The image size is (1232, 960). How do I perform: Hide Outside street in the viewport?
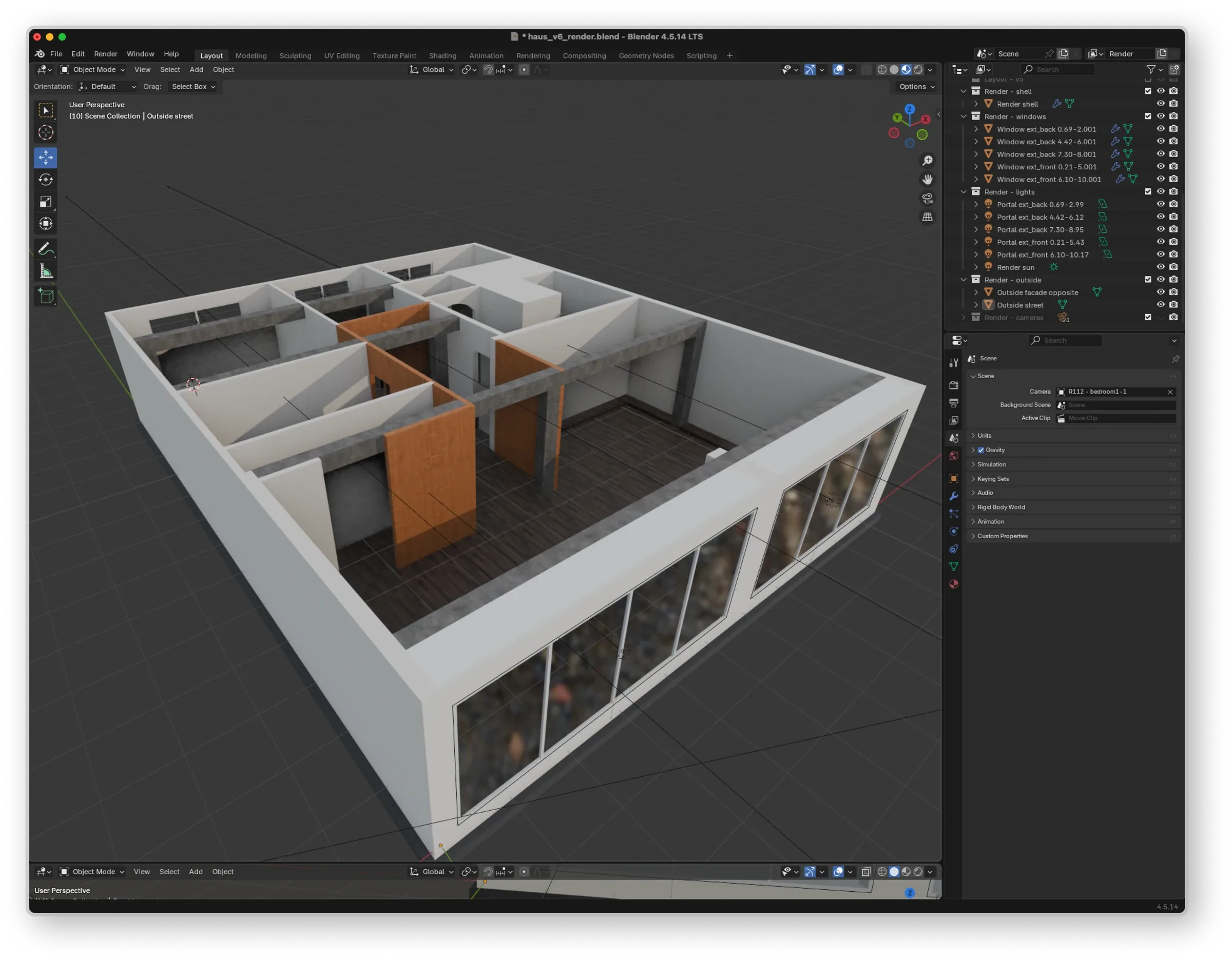[1161, 305]
